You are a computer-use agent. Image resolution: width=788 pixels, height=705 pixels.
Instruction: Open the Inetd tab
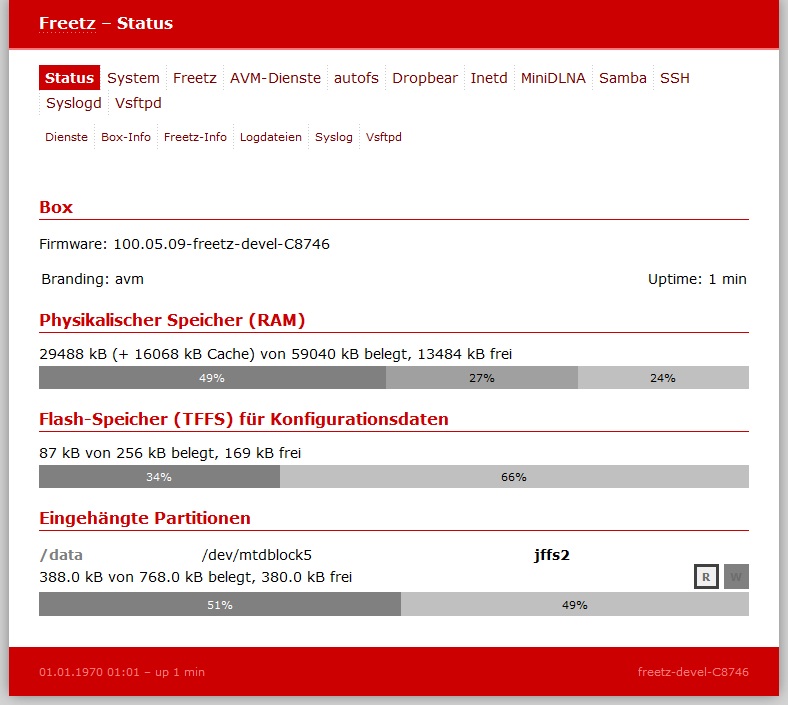point(489,78)
